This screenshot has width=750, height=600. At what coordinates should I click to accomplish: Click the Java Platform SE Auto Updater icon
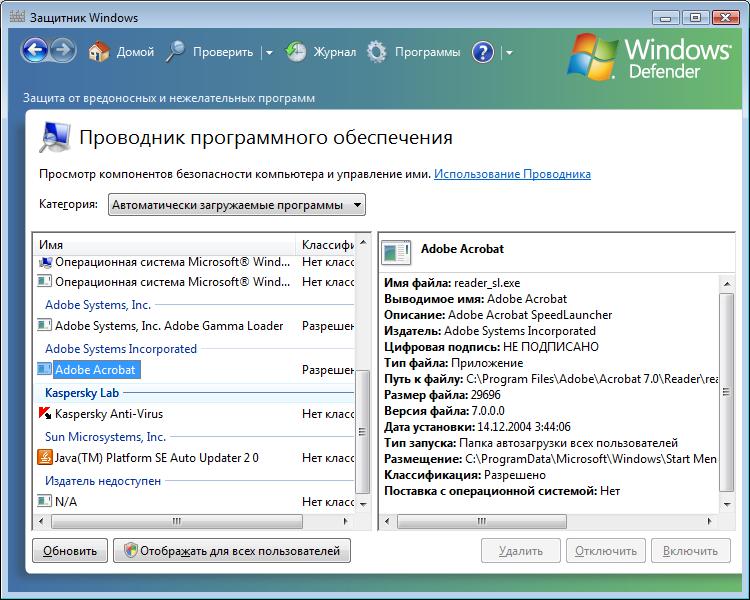click(44, 457)
